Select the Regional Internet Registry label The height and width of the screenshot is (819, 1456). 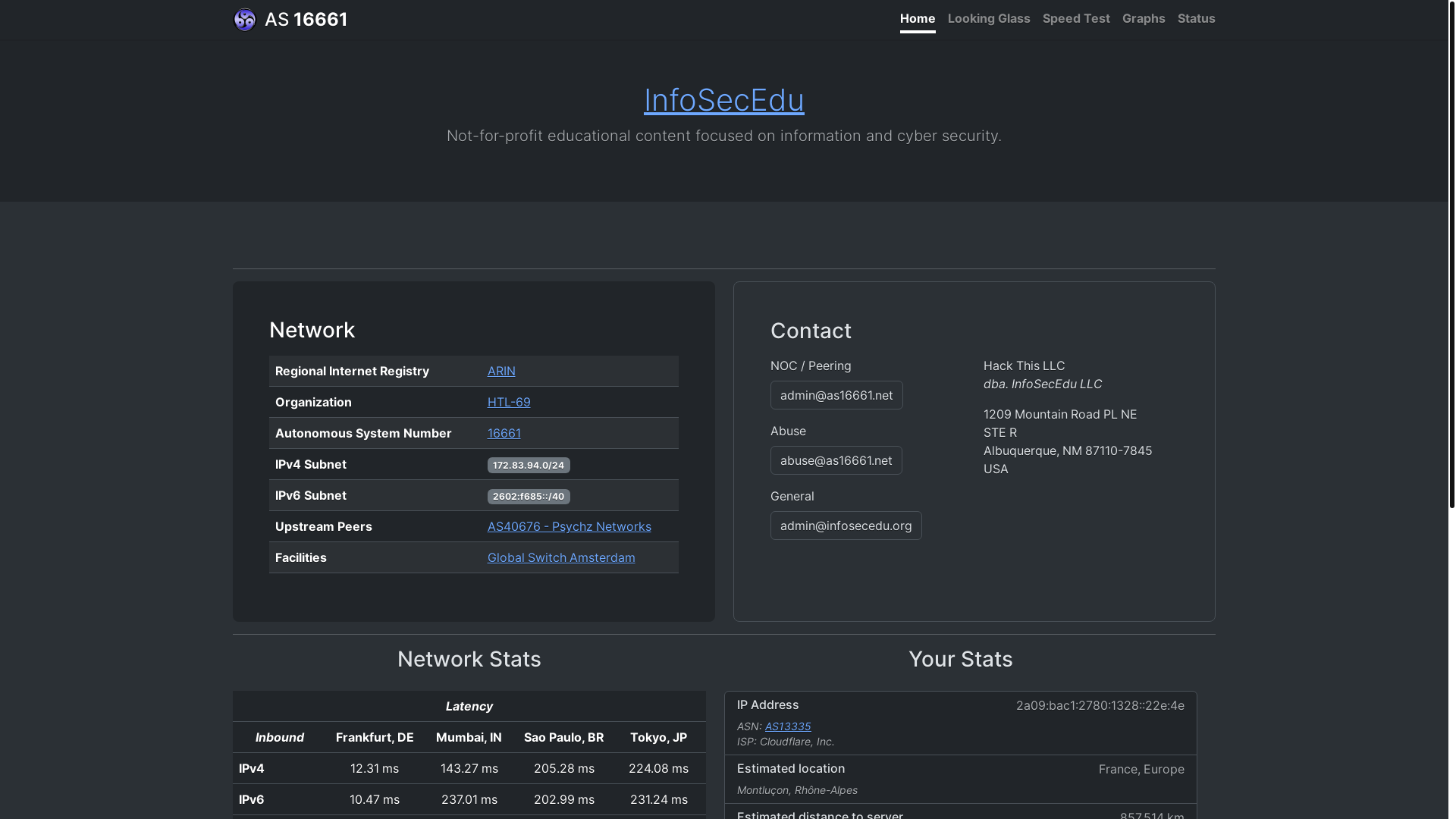click(352, 371)
